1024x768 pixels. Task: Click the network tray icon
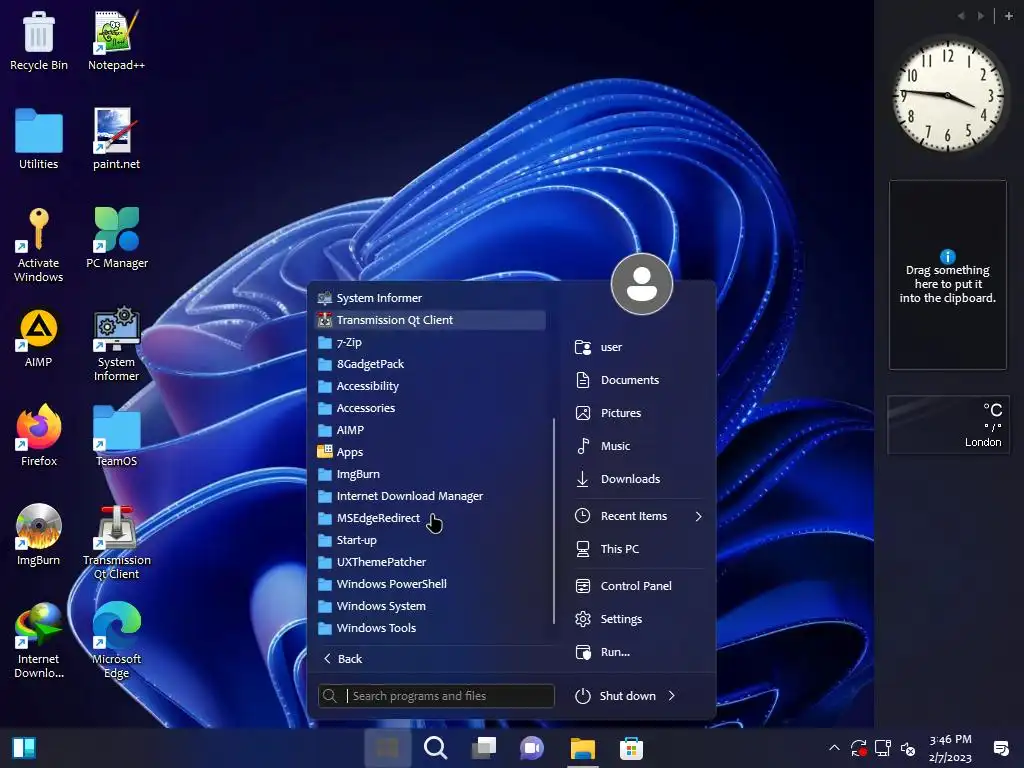click(883, 748)
